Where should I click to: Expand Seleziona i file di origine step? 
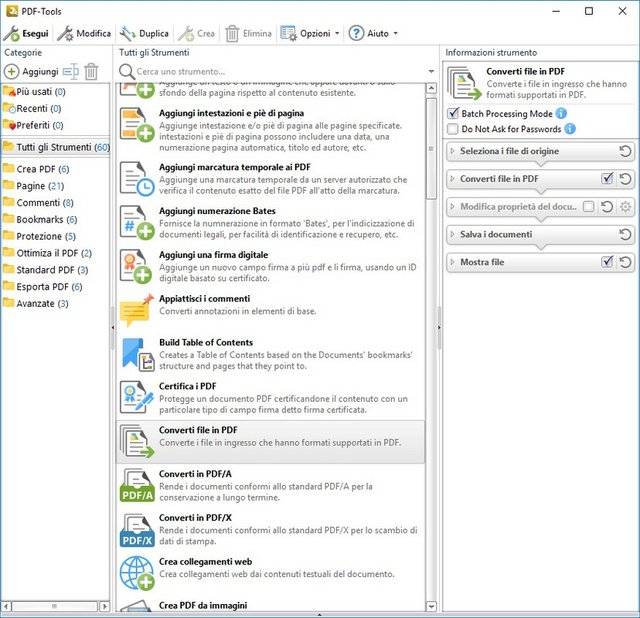click(452, 151)
